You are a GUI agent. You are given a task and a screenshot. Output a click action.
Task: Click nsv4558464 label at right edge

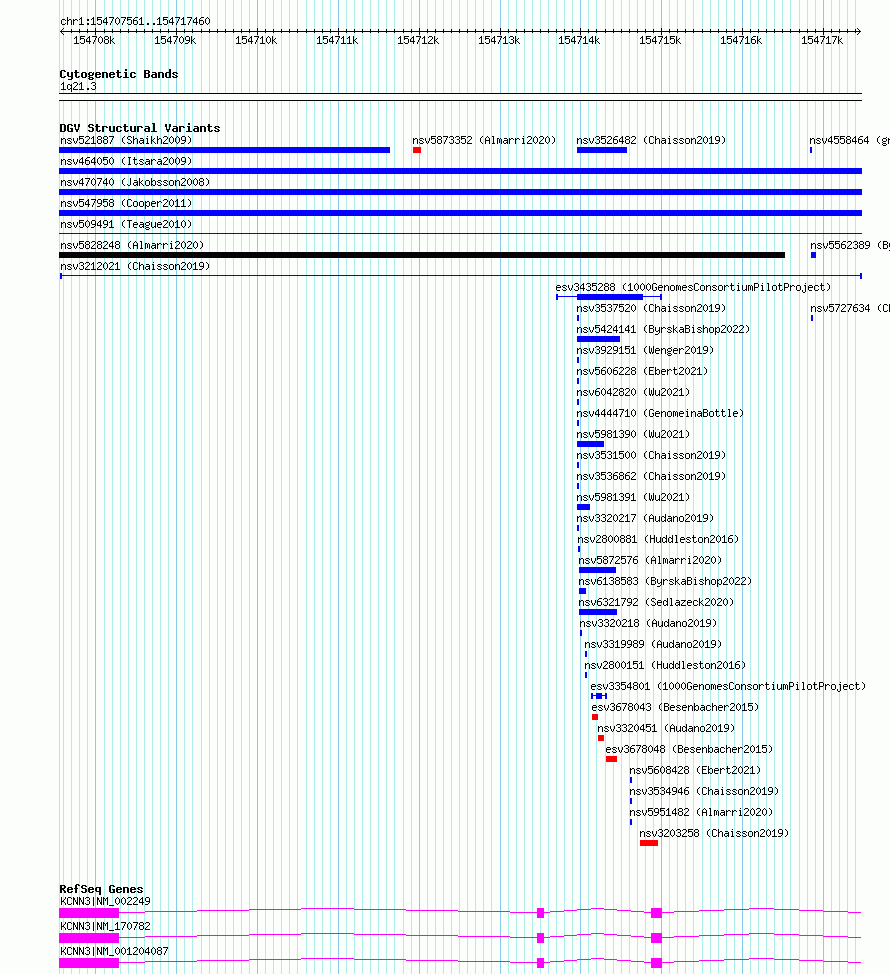point(849,140)
